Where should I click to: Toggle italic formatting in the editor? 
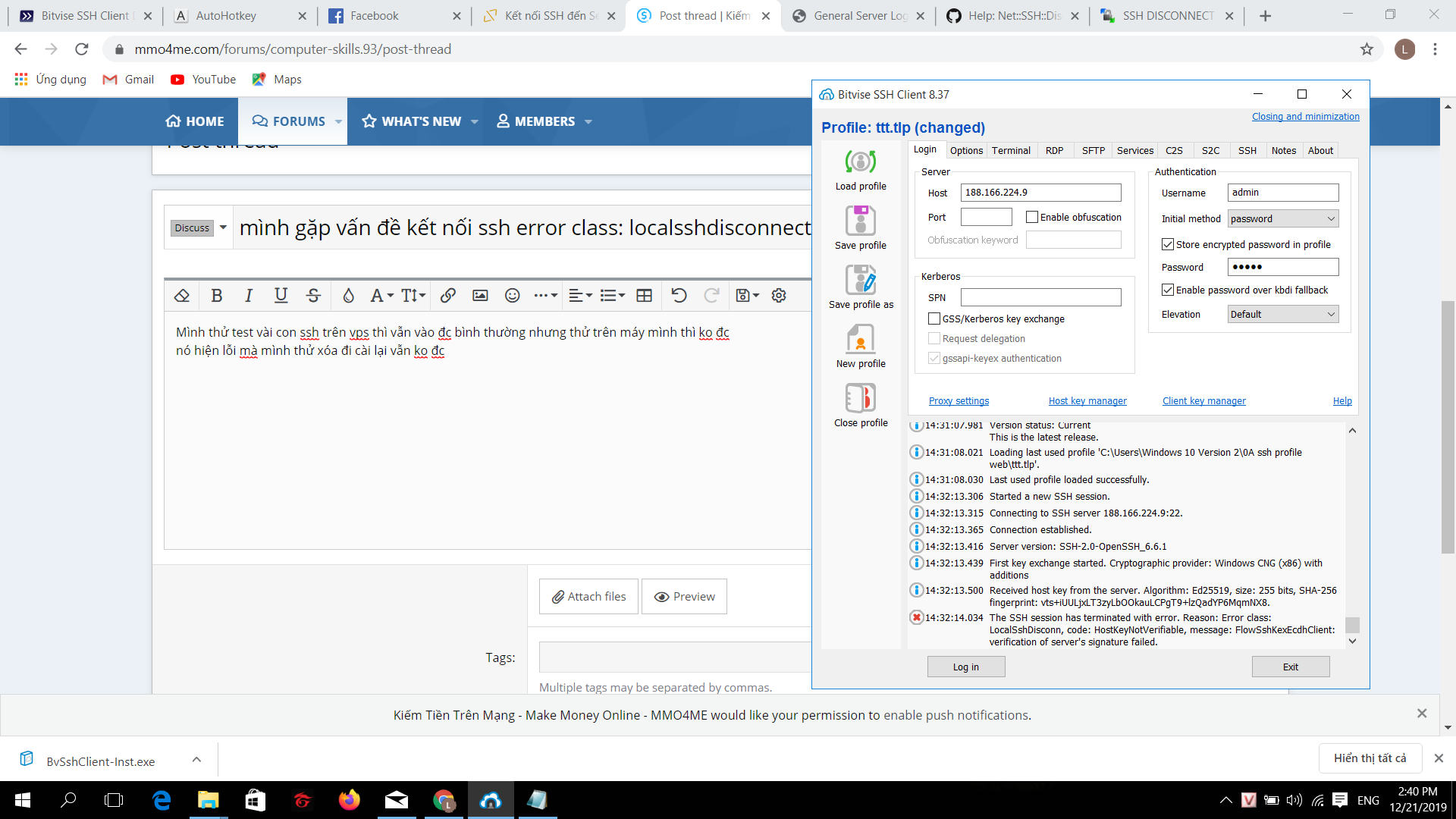click(248, 296)
